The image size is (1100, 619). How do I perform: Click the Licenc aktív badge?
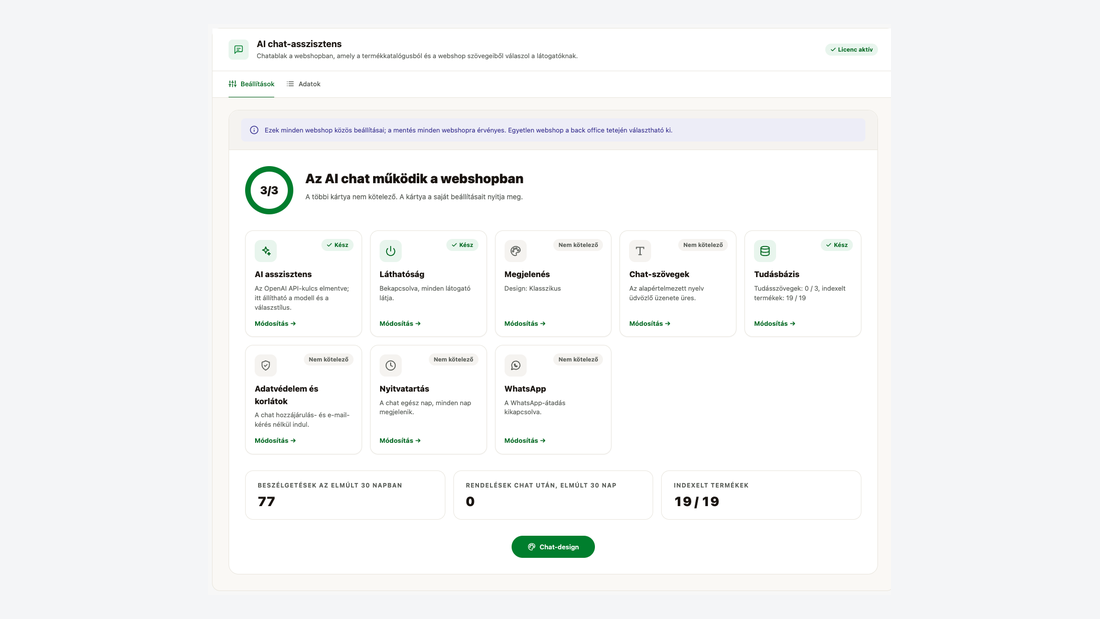click(x=851, y=50)
